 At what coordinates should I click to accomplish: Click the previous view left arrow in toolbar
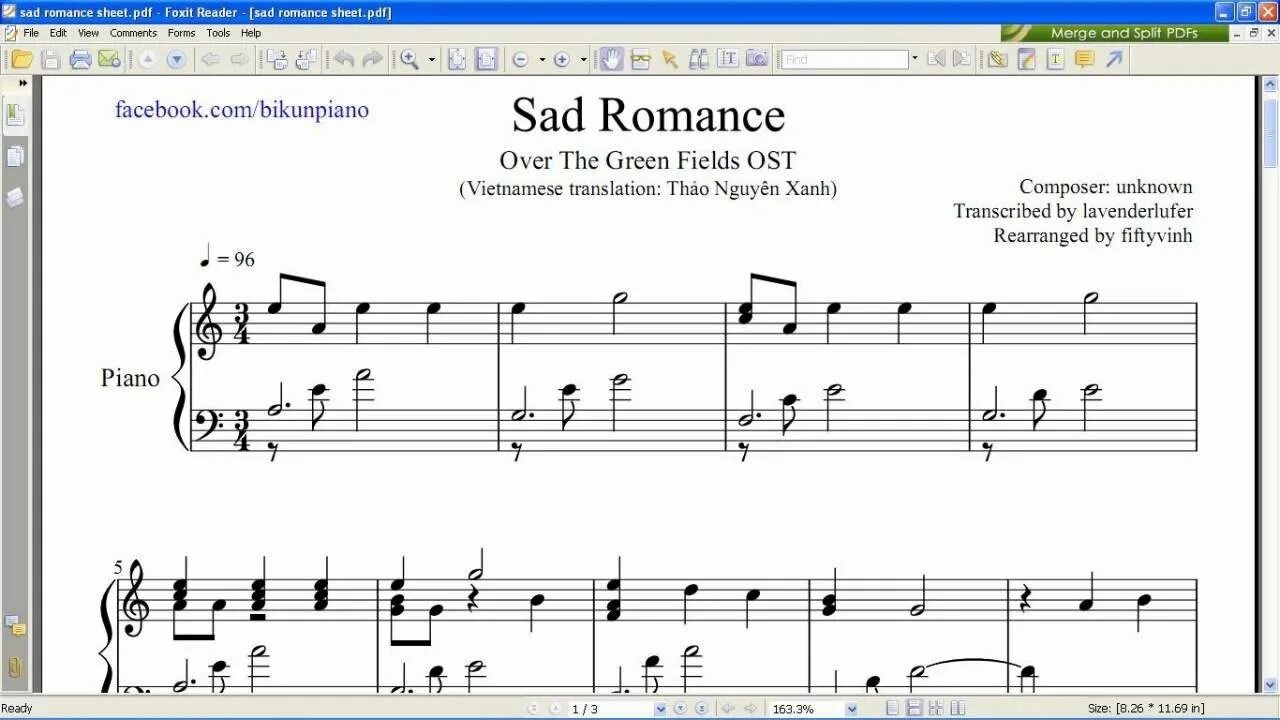point(210,59)
